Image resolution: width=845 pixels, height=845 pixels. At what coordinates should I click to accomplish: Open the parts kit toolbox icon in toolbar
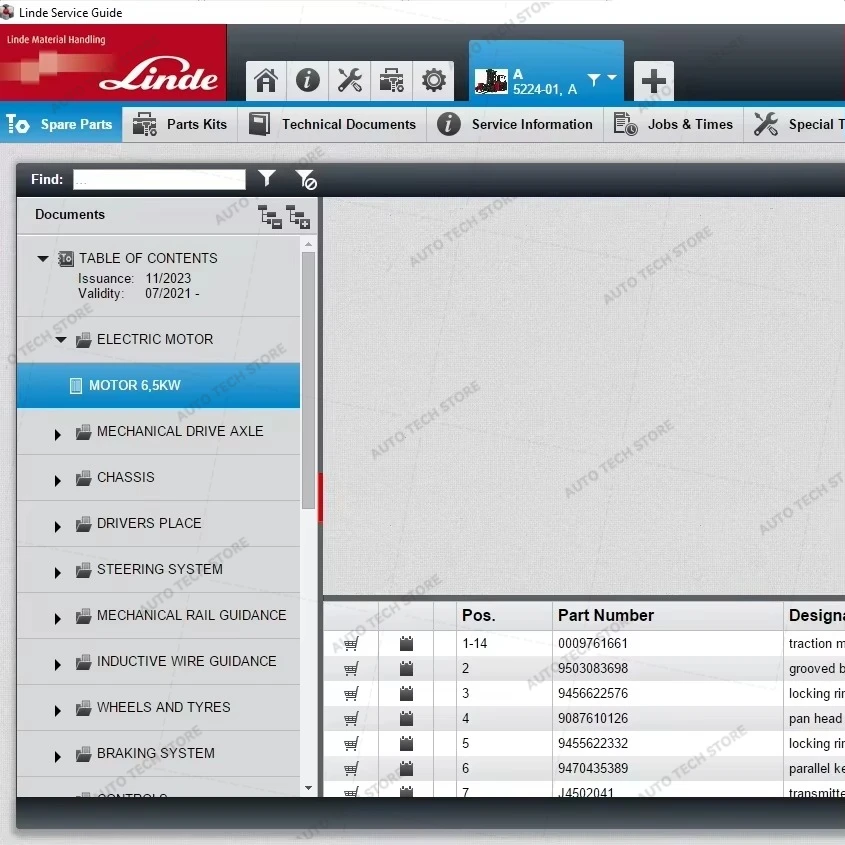[392, 81]
